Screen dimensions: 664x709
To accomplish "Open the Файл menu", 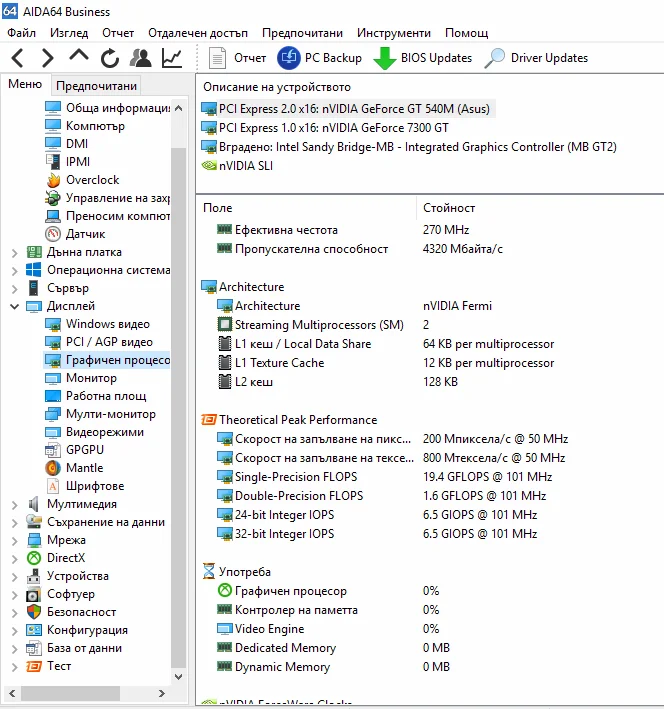I will [22, 33].
